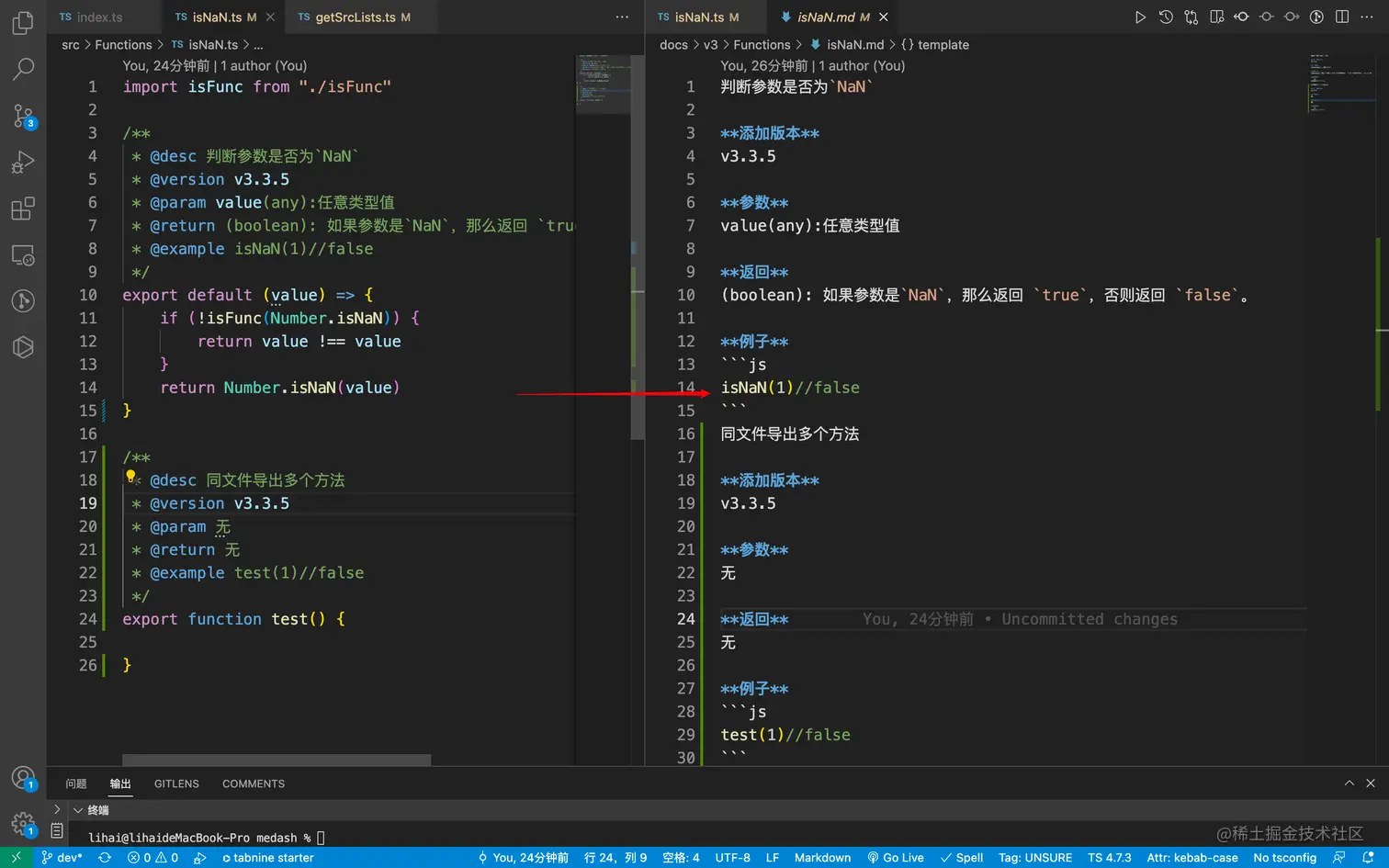The height and width of the screenshot is (868, 1389).
Task: Open the Run and Debug view
Action: point(23,163)
